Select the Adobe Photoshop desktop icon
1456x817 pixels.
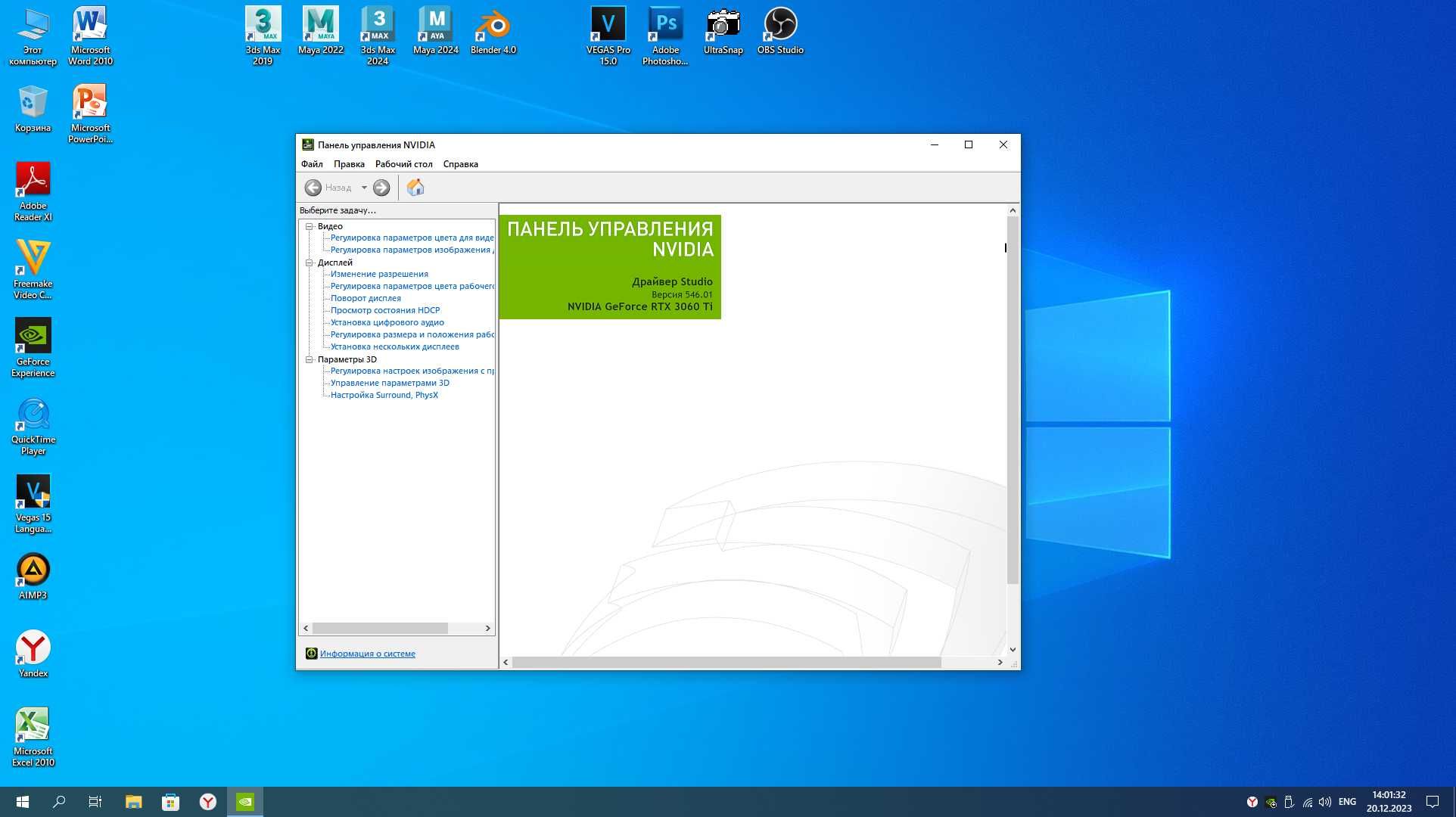pyautogui.click(x=665, y=36)
